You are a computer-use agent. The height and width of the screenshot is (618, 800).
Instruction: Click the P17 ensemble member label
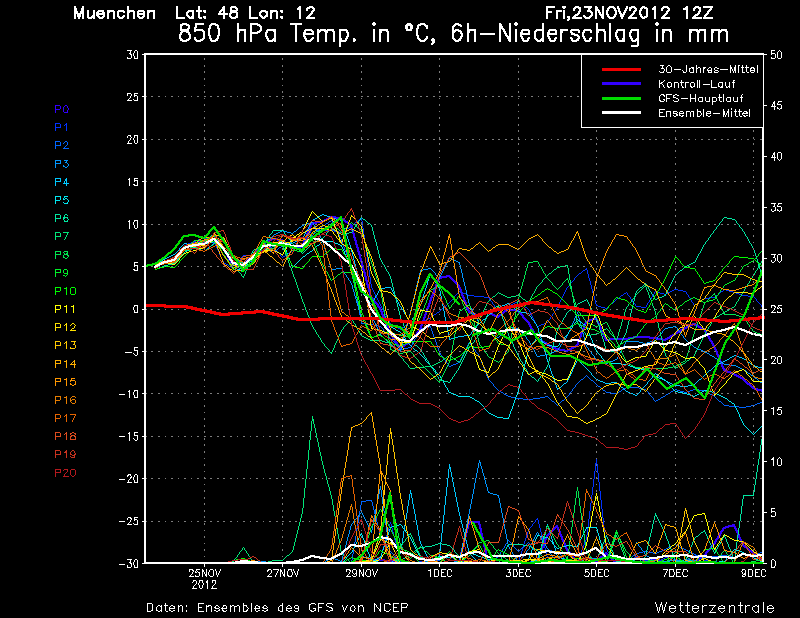[x=65, y=418]
